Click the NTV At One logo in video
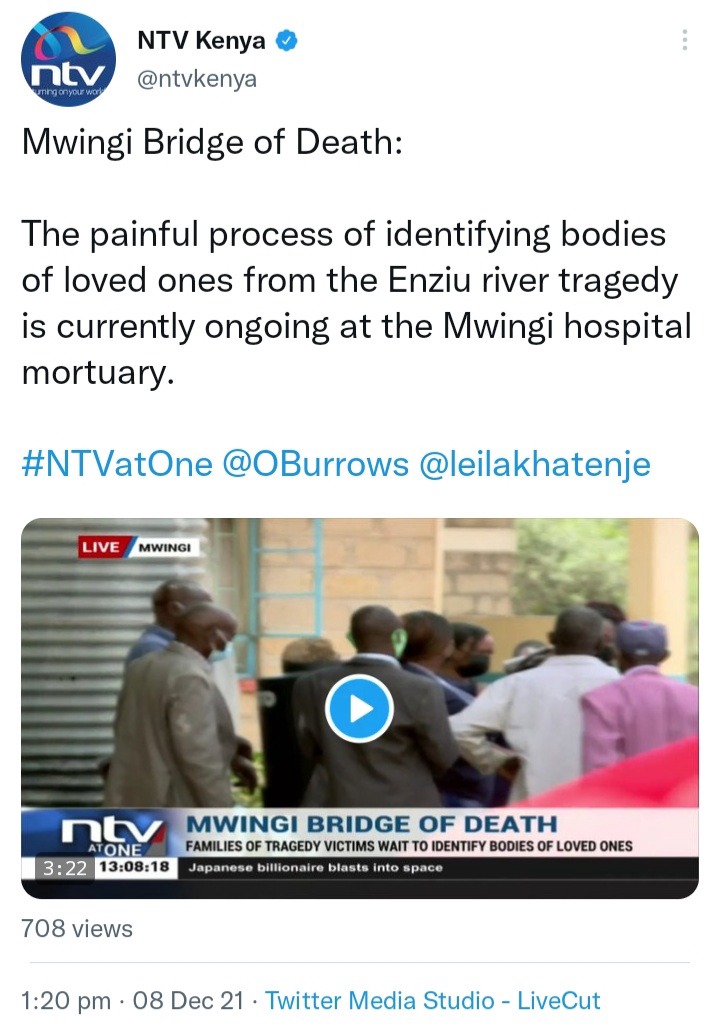This screenshot has width=720, height=1027. [112, 835]
